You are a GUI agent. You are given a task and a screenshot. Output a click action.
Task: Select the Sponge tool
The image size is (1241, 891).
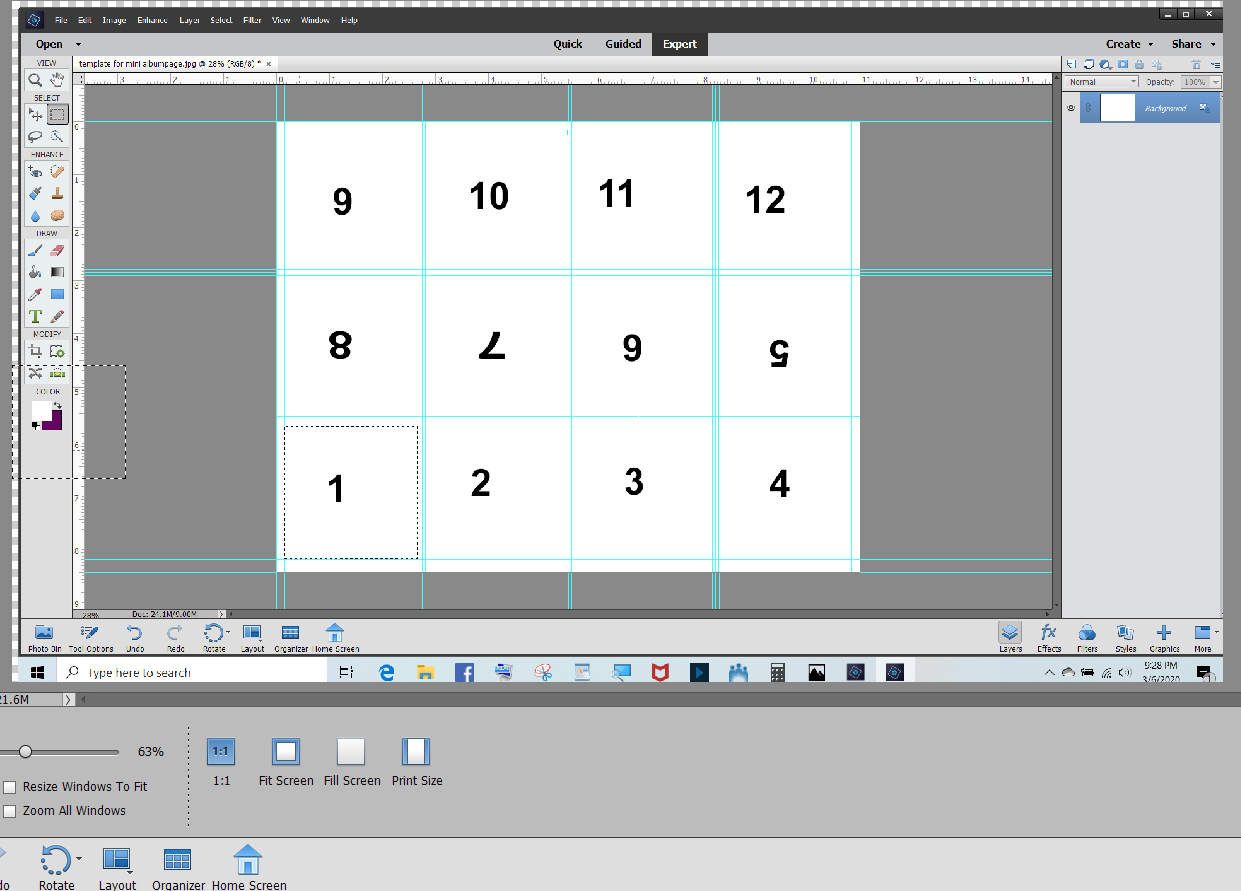pyautogui.click(x=57, y=215)
